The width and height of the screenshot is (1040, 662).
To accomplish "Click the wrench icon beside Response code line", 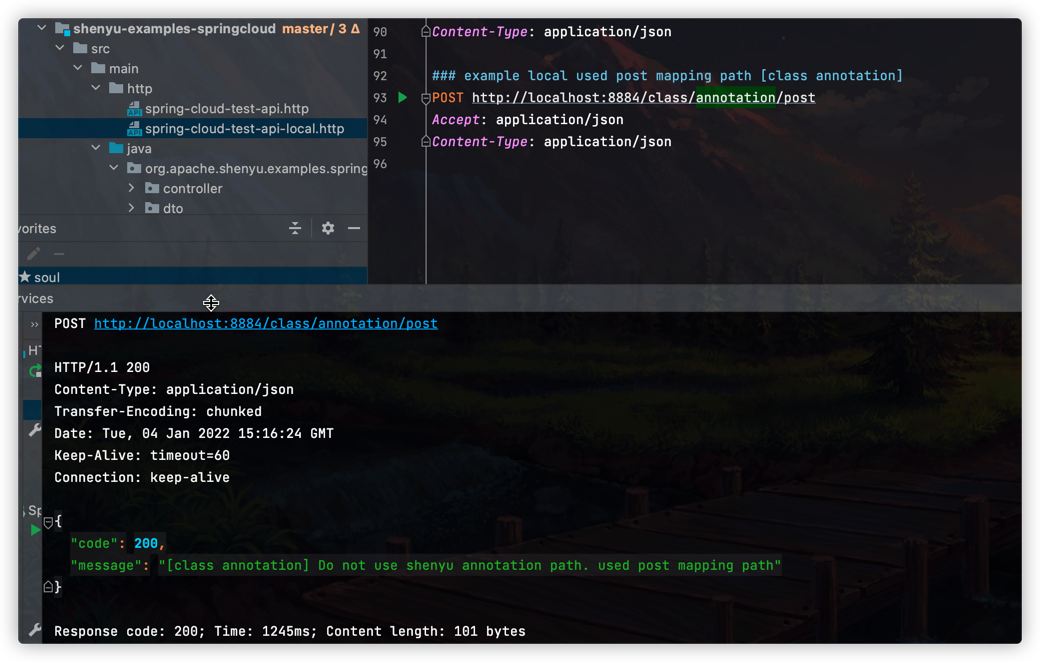I will pyautogui.click(x=34, y=630).
